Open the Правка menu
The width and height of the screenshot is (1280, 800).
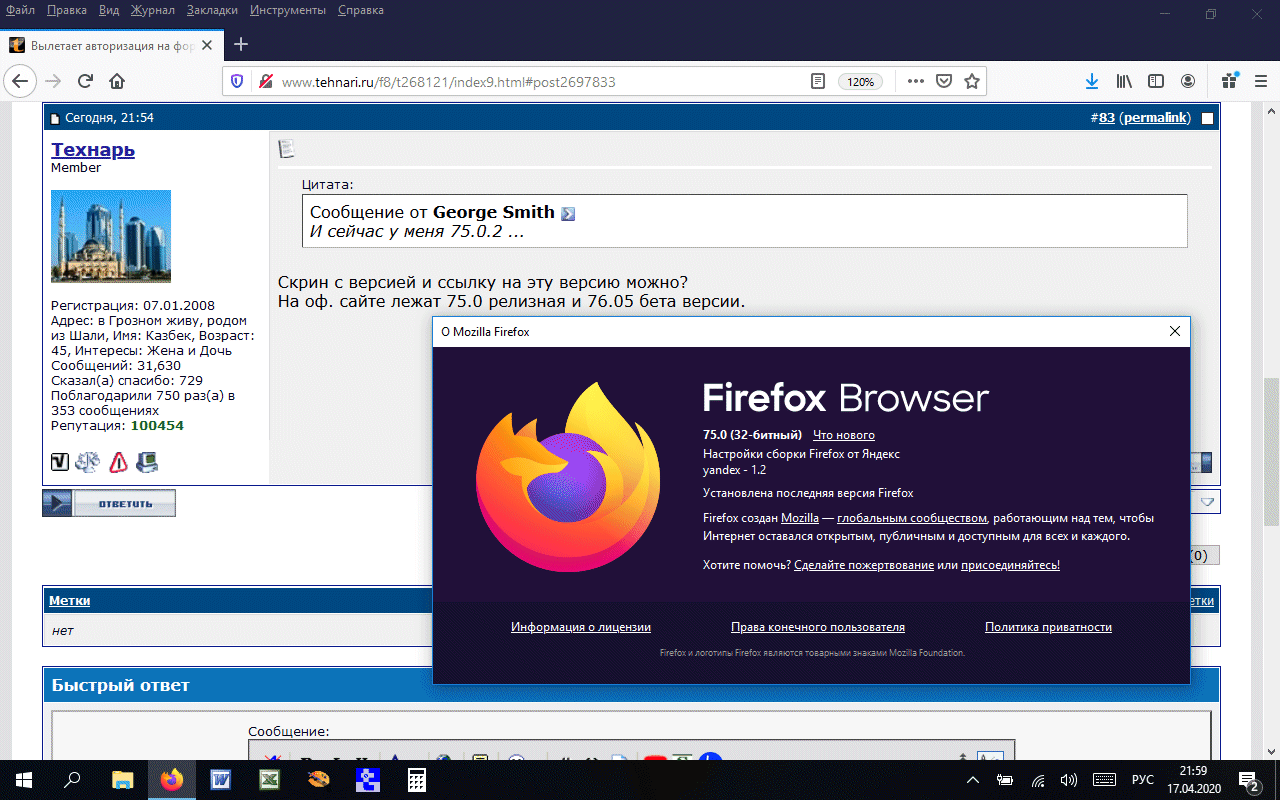click(x=67, y=10)
